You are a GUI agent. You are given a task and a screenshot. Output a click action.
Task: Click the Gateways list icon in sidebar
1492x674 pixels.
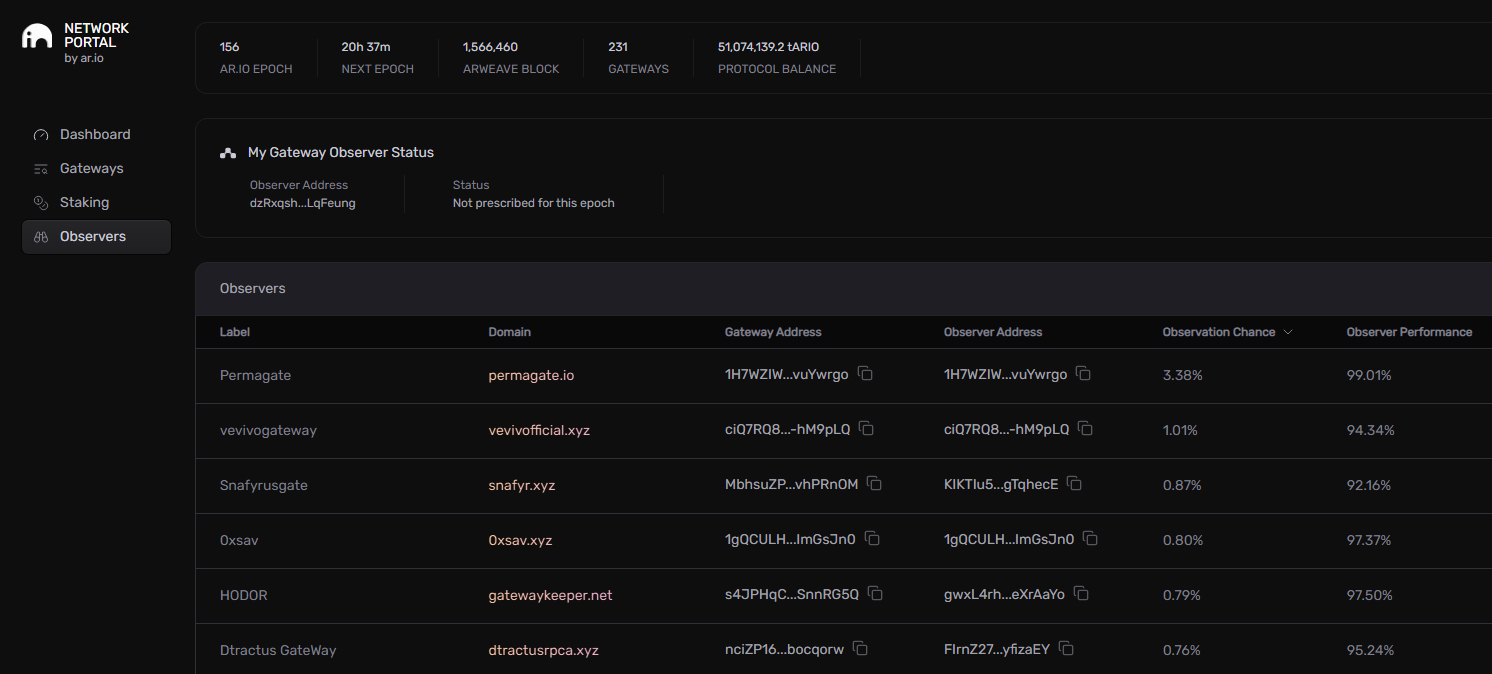click(x=41, y=169)
